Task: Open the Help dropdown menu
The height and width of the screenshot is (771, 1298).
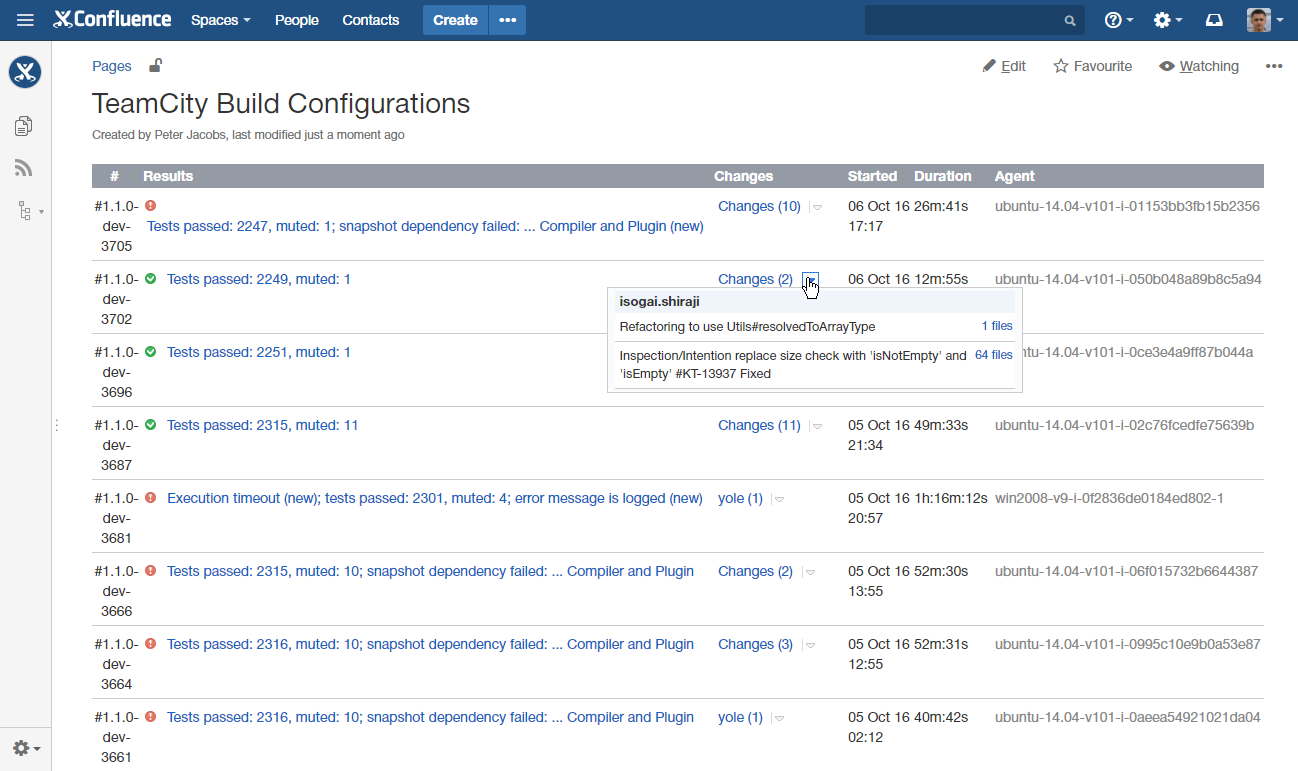Action: point(1118,20)
